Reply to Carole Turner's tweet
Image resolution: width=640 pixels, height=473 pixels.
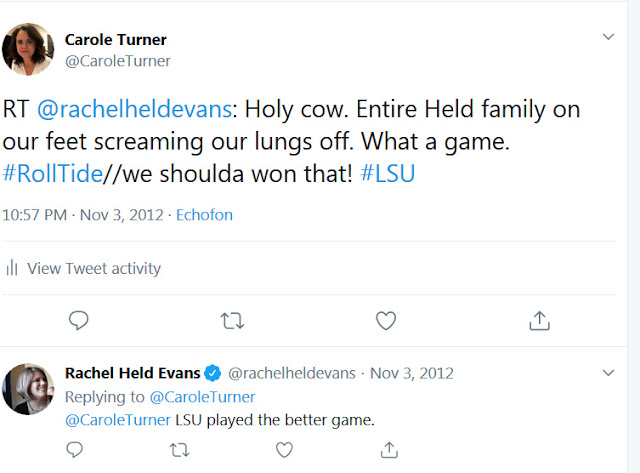coord(79,320)
